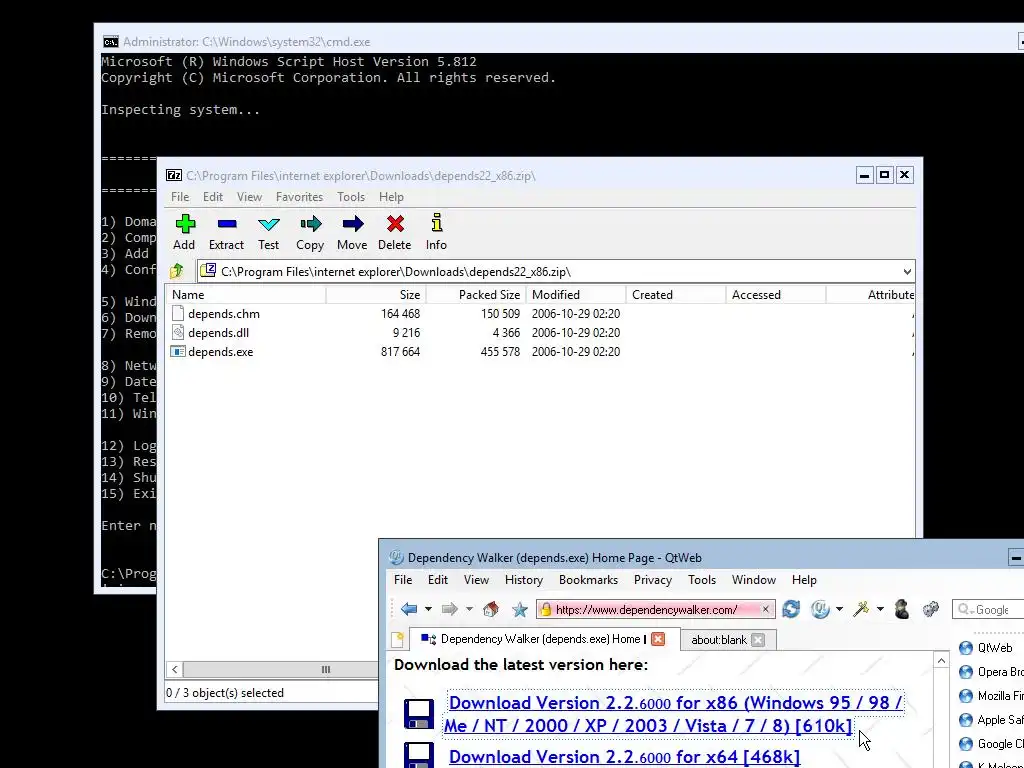Click the depends.exe file icon in 7-Zip

tap(178, 351)
